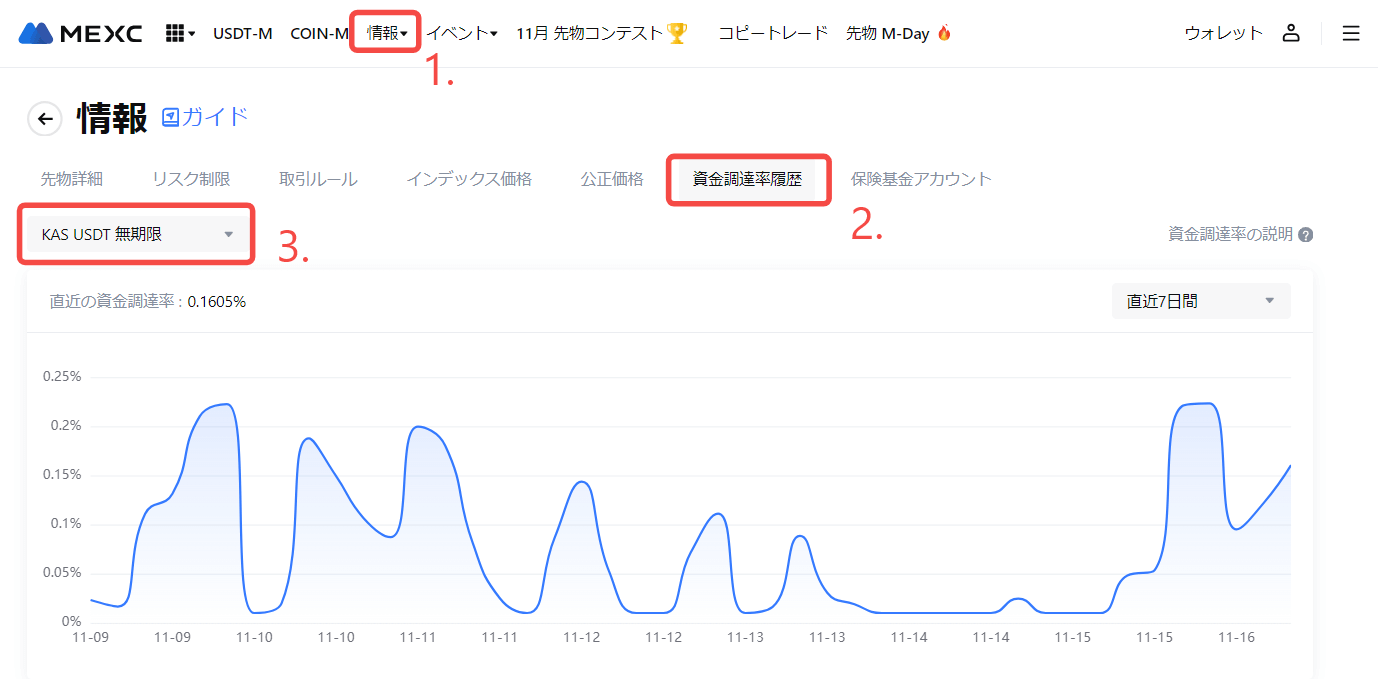The width and height of the screenshot is (1378, 679).
Task: Open the KAS USDT 無期限 pair selector
Action: [137, 235]
